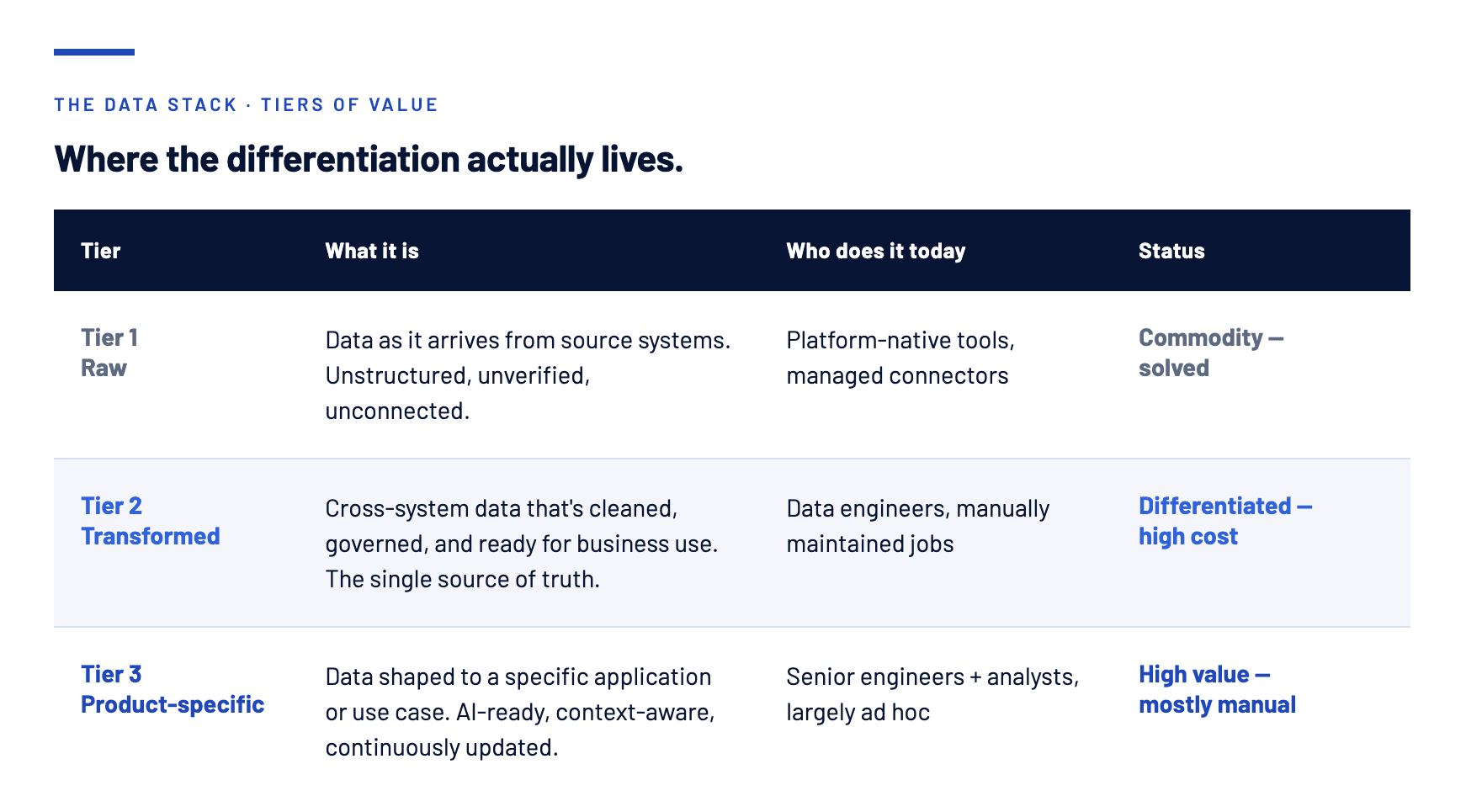Select 'THE DATA STACK · TIERS OF VALUE' eyebrow
This screenshot has height=812, width=1466.
pyautogui.click(x=246, y=105)
